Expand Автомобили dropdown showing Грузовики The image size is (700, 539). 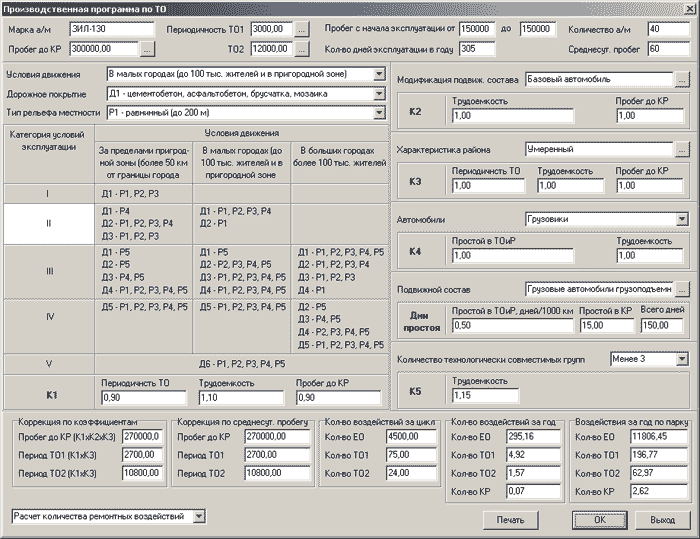pos(682,219)
